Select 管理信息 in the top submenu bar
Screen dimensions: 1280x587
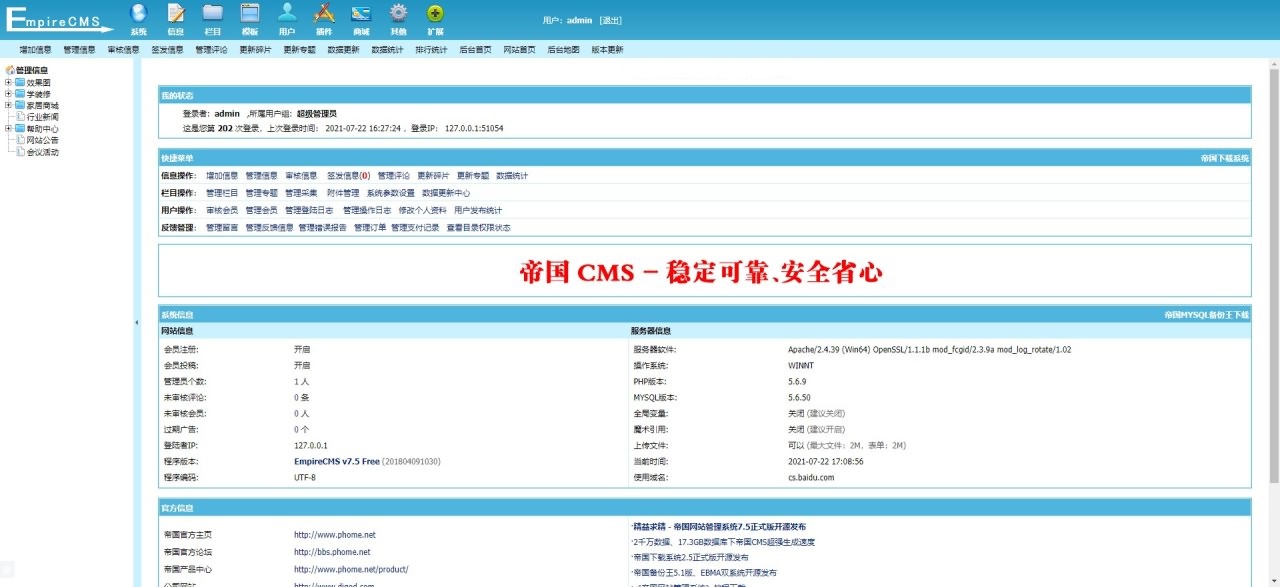click(x=80, y=49)
